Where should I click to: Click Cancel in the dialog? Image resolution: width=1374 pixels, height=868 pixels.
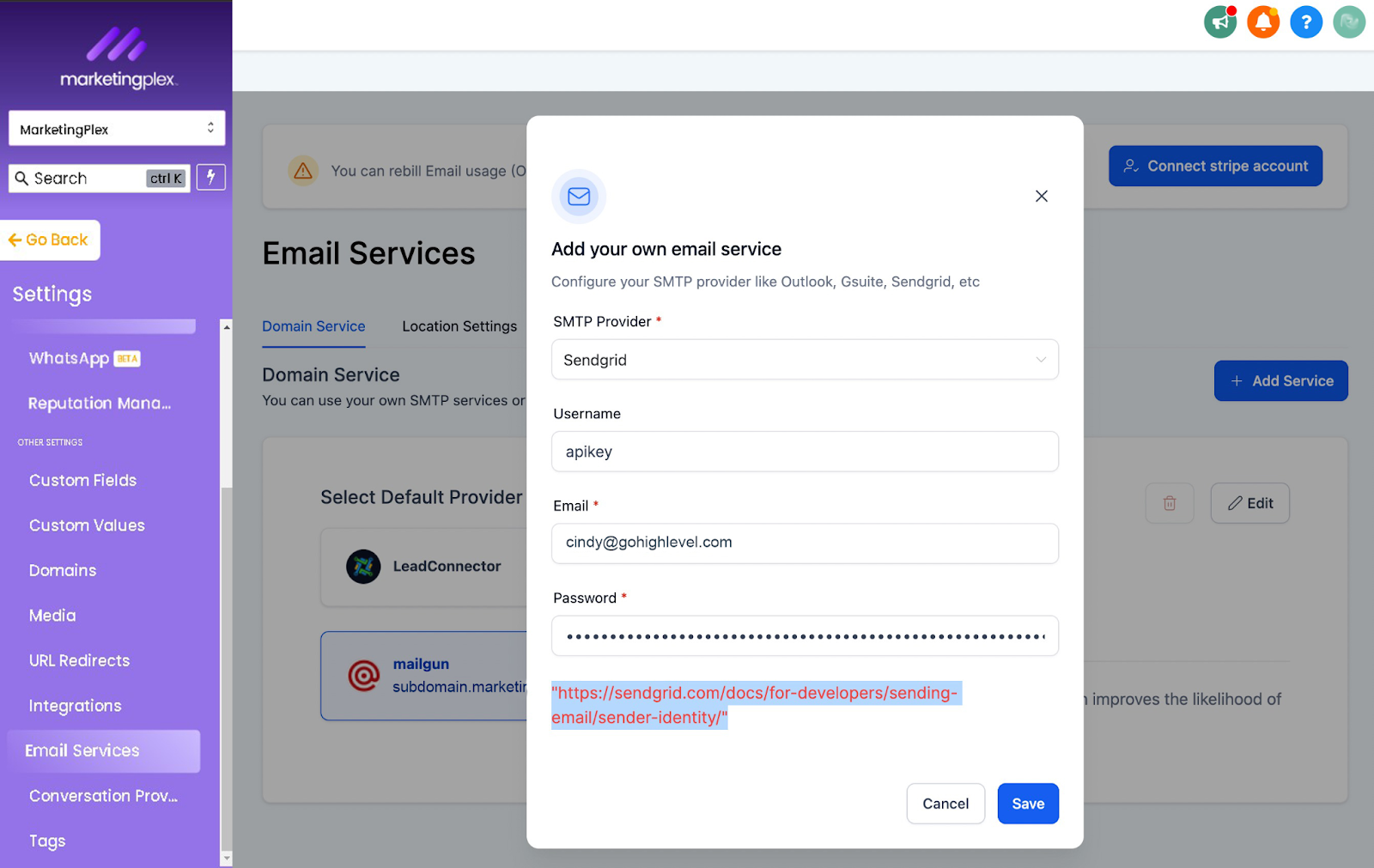945,804
